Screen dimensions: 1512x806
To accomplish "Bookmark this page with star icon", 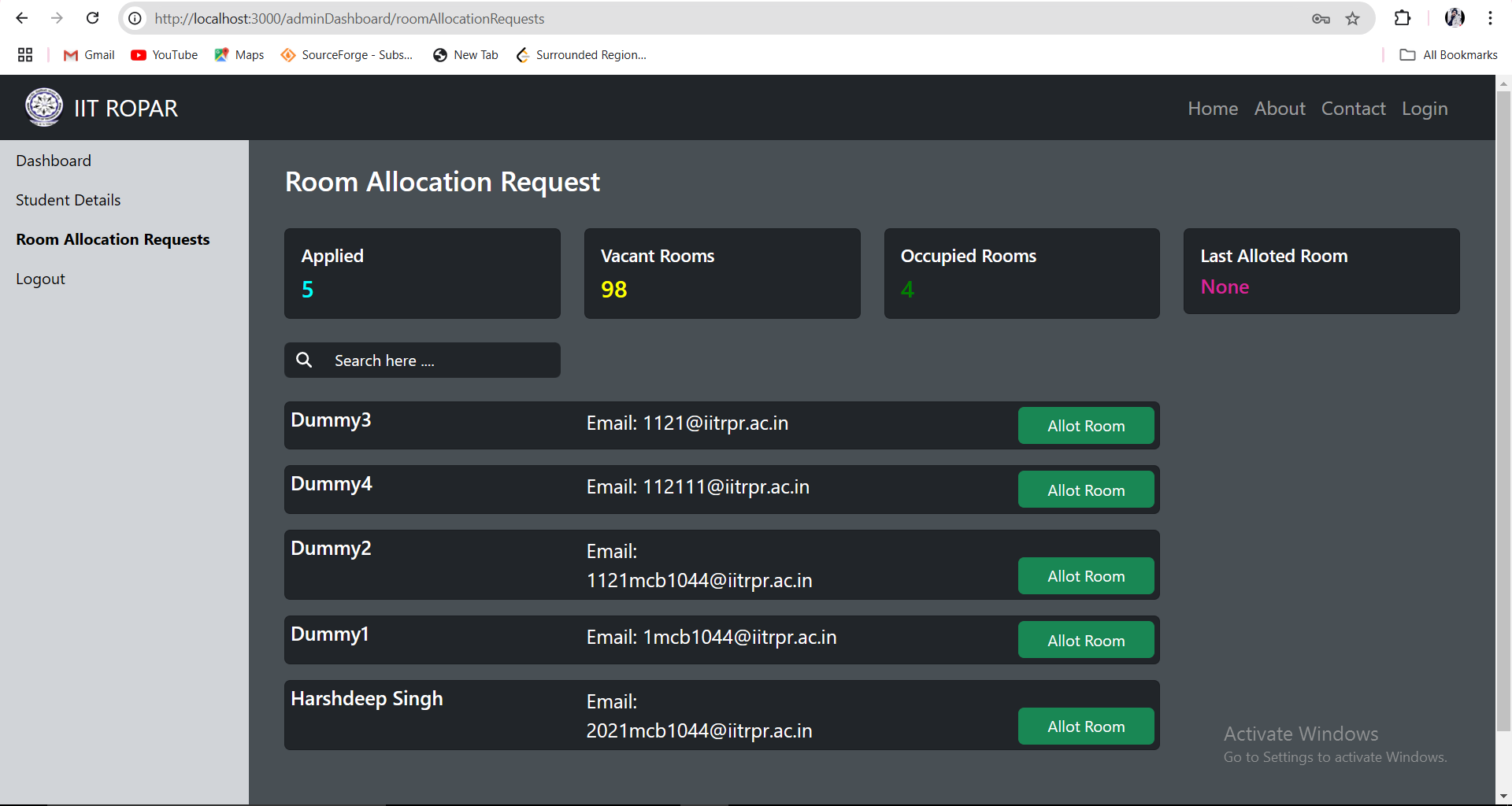I will pos(1352,19).
